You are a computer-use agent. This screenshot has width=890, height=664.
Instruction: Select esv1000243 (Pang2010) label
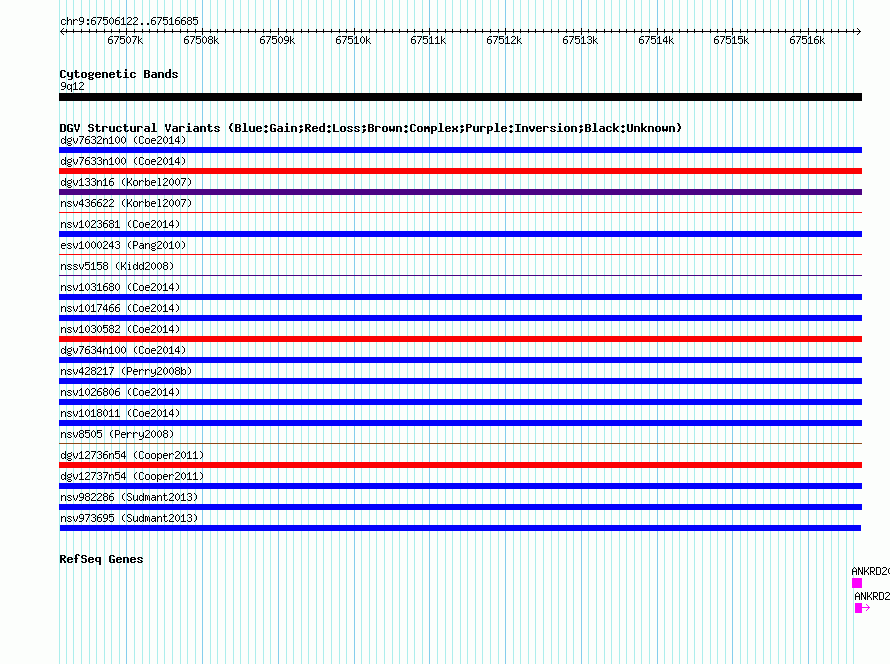[x=123, y=245]
